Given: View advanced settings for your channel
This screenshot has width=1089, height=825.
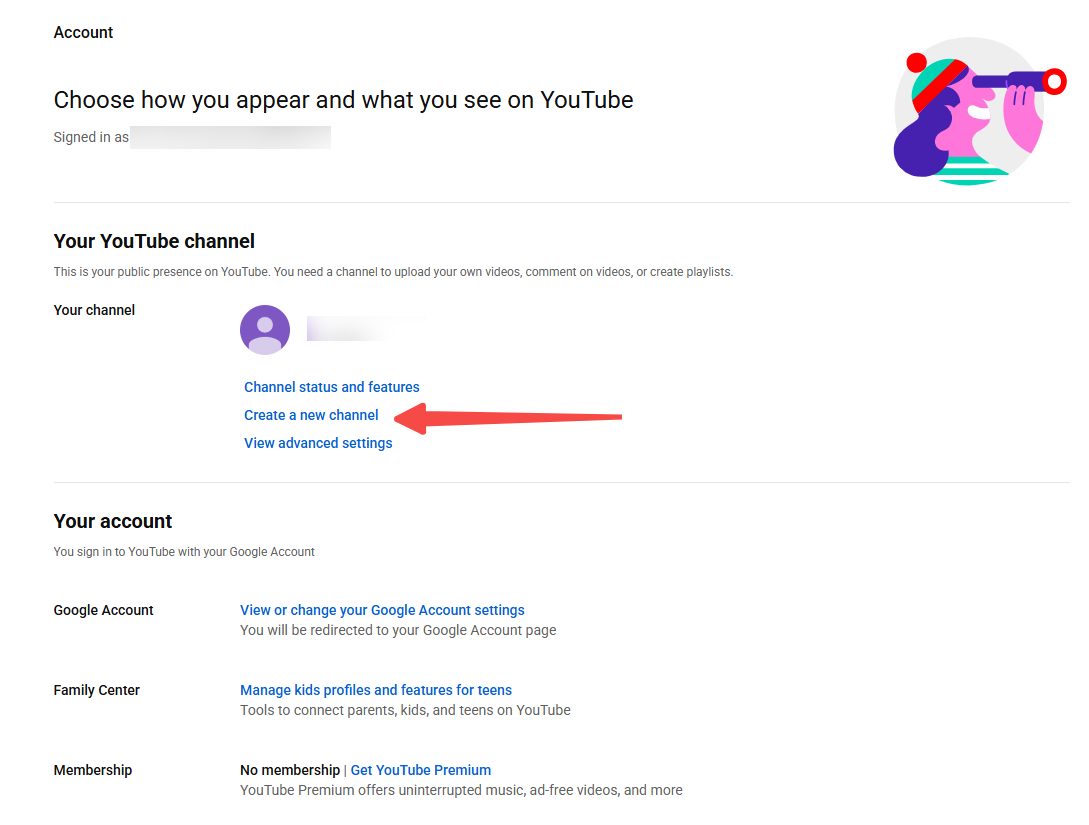Looking at the screenshot, I should coord(318,443).
